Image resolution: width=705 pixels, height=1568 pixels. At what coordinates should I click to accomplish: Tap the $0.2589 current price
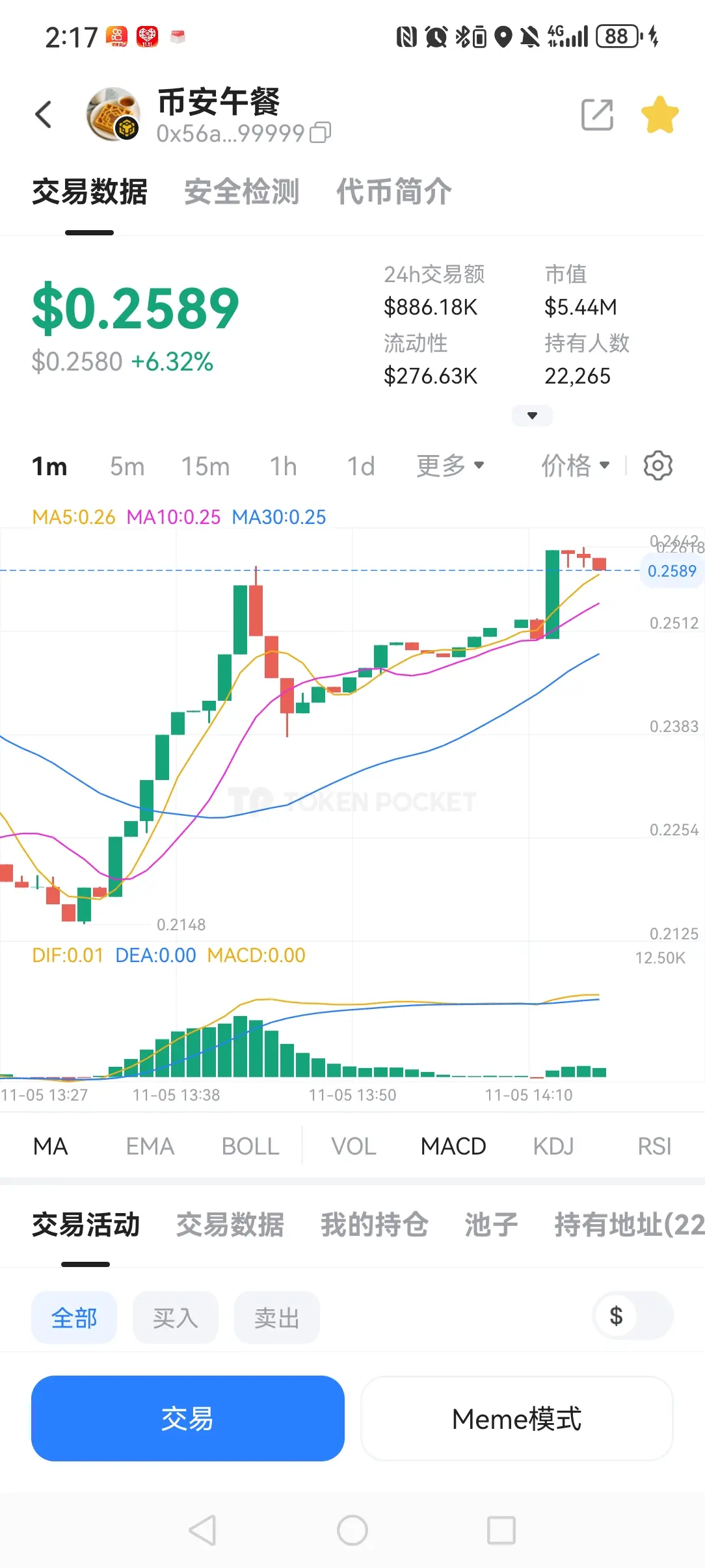136,308
